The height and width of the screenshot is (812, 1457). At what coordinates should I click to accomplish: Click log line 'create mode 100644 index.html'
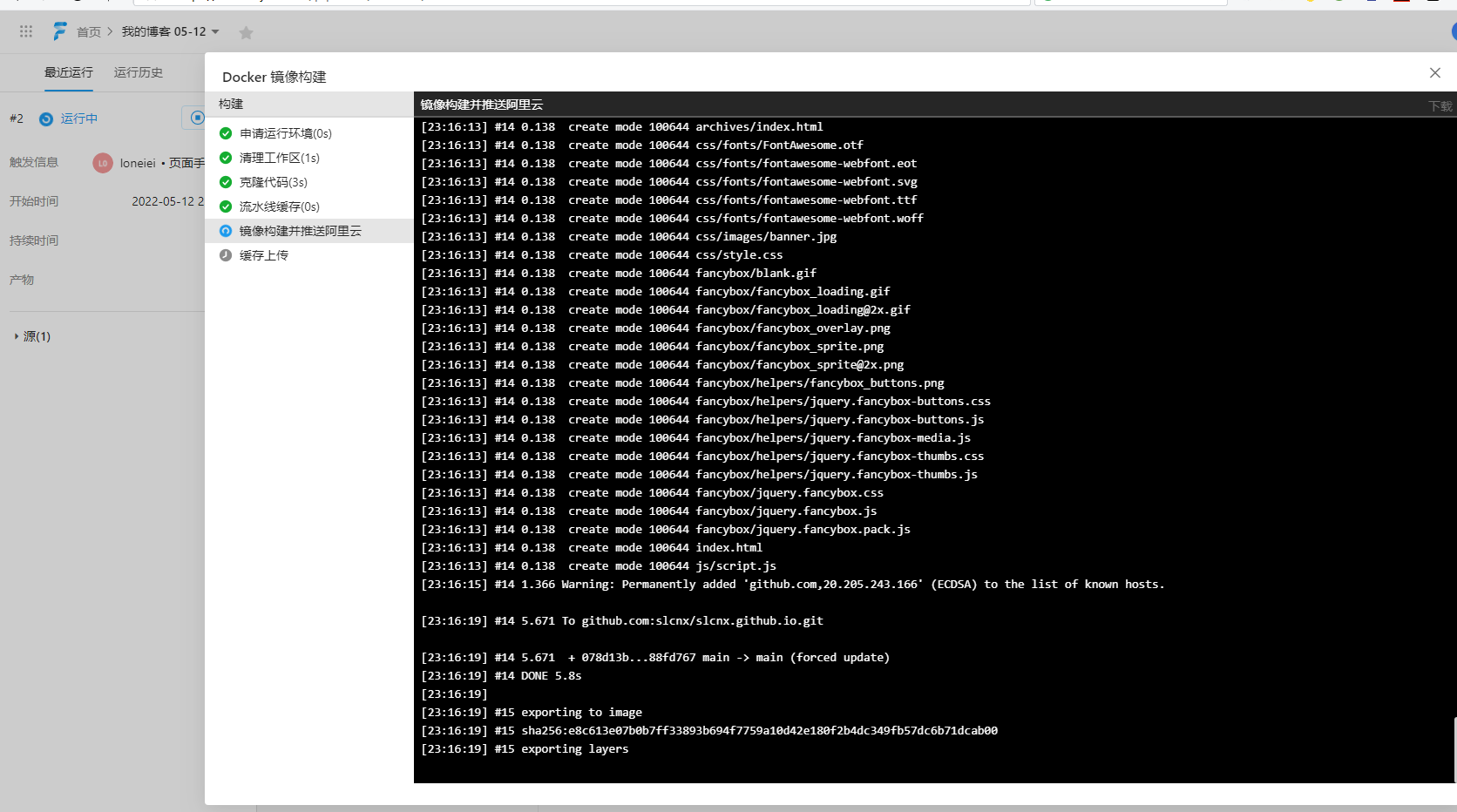pyautogui.click(x=592, y=548)
